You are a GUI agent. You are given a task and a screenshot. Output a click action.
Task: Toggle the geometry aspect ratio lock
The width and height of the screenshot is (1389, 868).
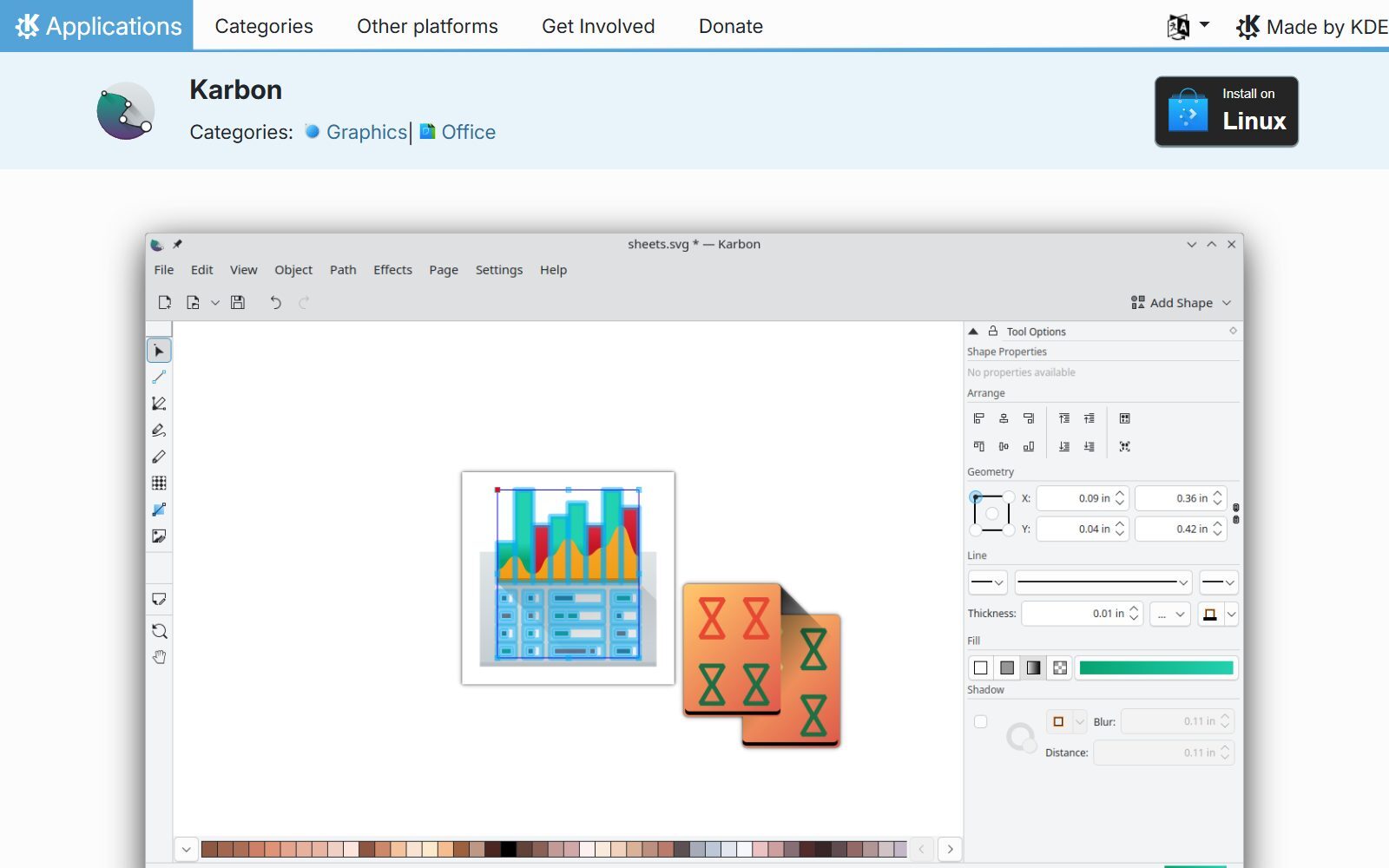click(1236, 513)
